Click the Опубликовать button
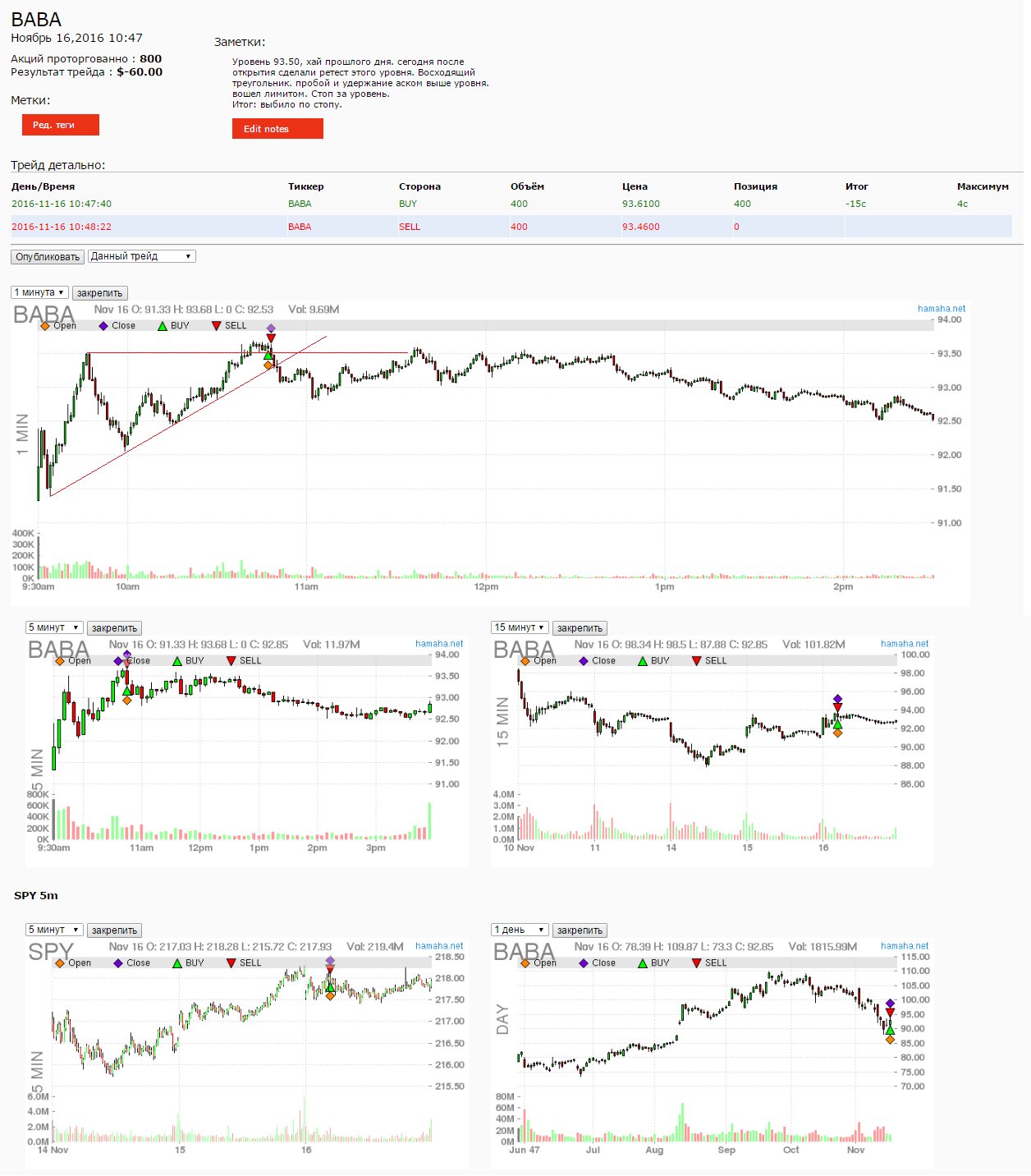Image resolution: width=1031 pixels, height=1176 pixels. pyautogui.click(x=48, y=257)
